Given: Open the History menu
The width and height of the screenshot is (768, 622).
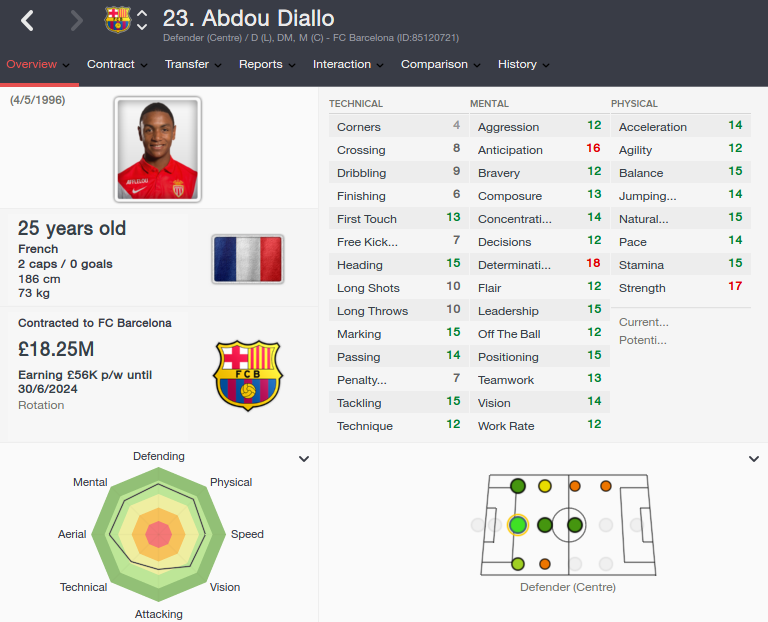Looking at the screenshot, I should click(x=523, y=65).
